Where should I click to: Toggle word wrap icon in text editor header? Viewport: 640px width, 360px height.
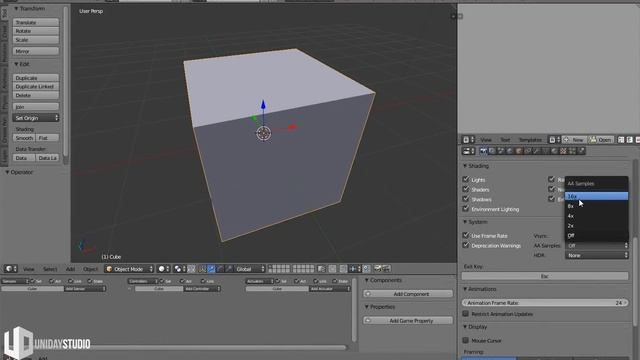coord(630,140)
